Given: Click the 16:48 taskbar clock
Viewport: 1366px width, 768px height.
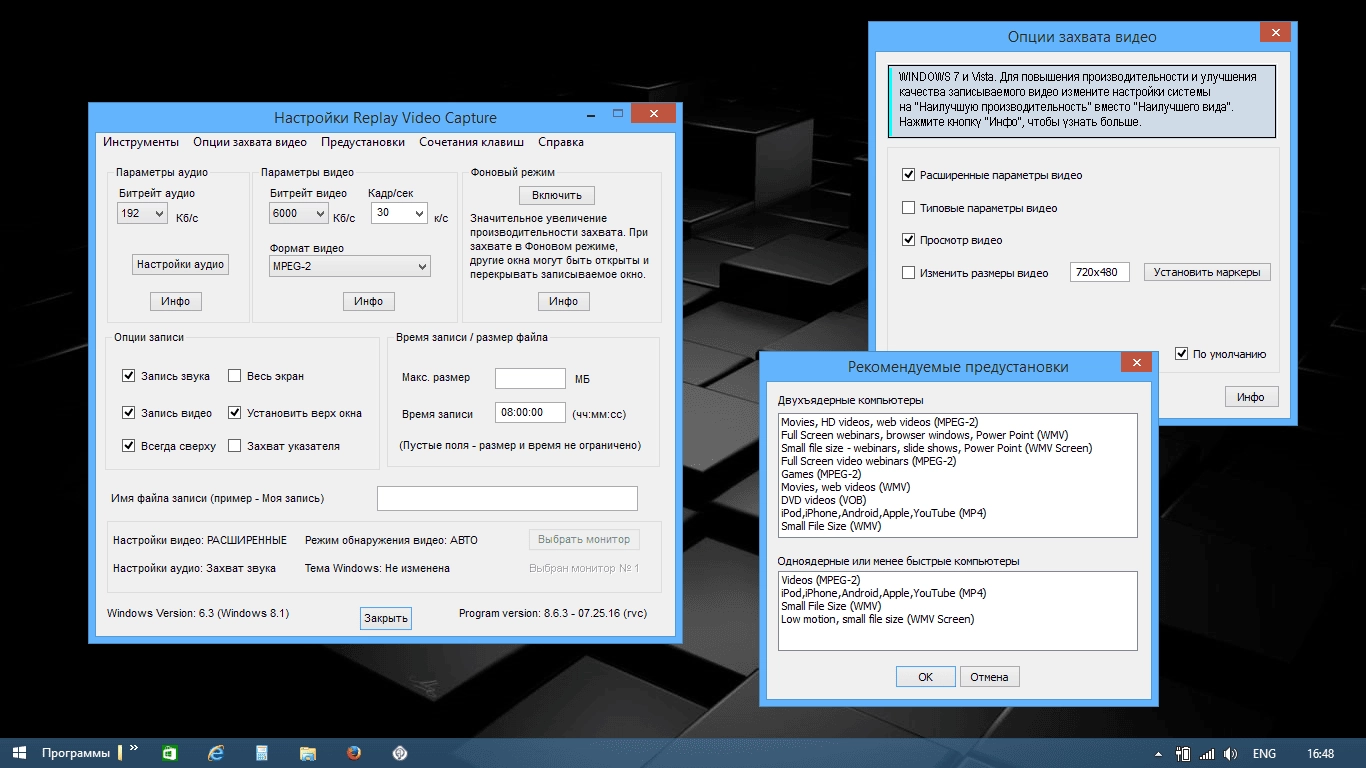Looking at the screenshot, I should click(x=1321, y=753).
